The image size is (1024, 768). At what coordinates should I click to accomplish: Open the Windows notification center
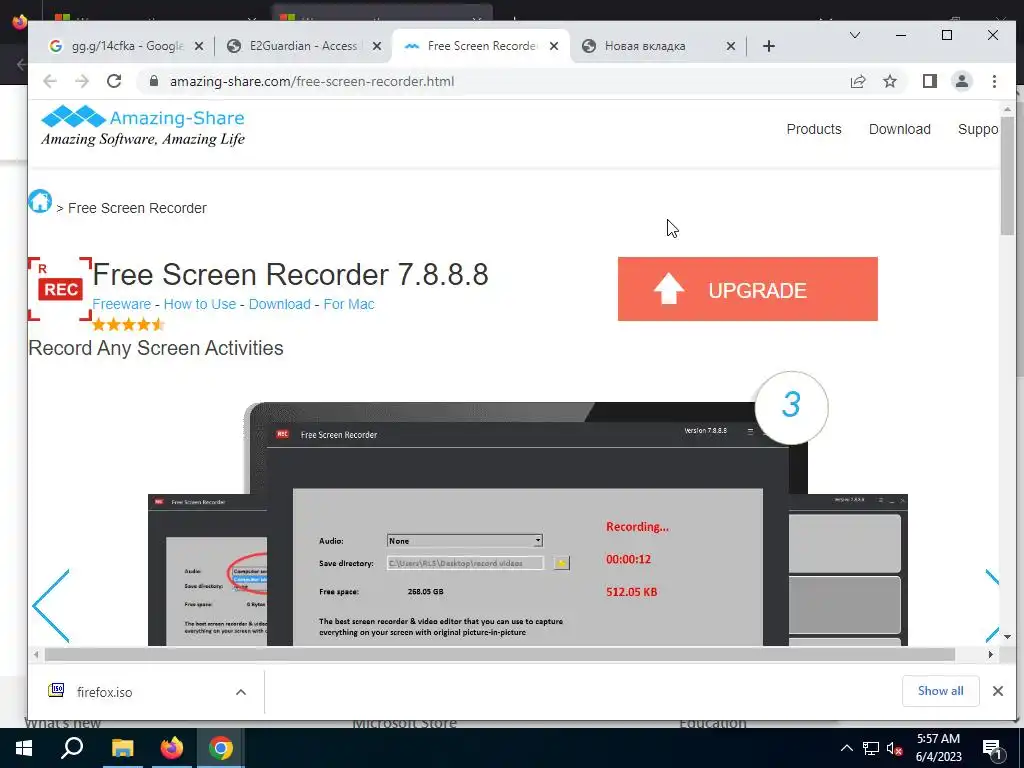992,748
